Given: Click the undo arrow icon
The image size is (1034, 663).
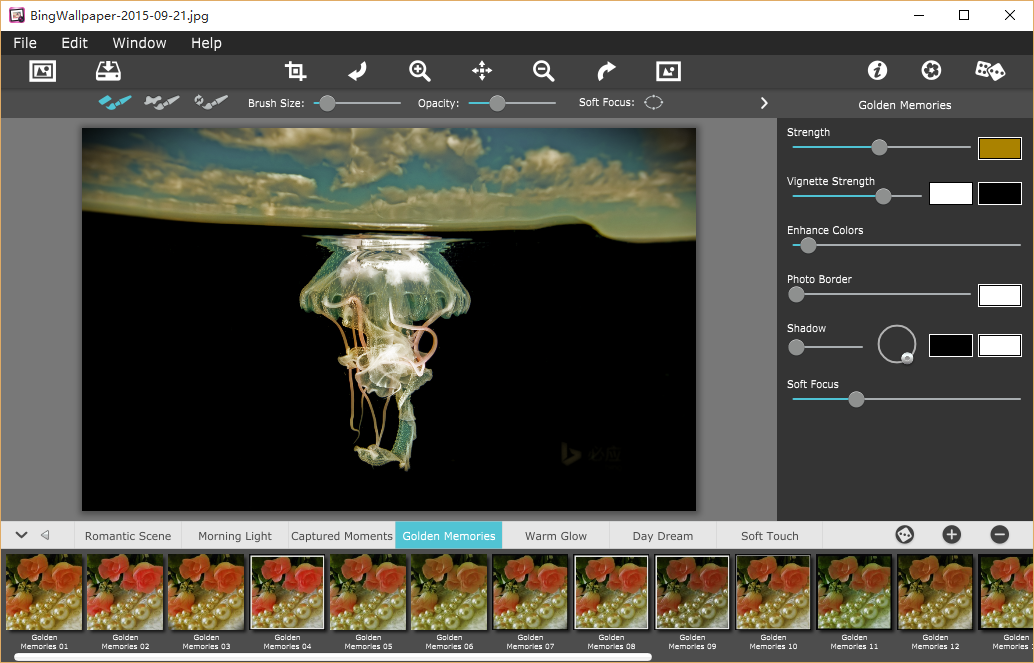Looking at the screenshot, I should coord(357,71).
